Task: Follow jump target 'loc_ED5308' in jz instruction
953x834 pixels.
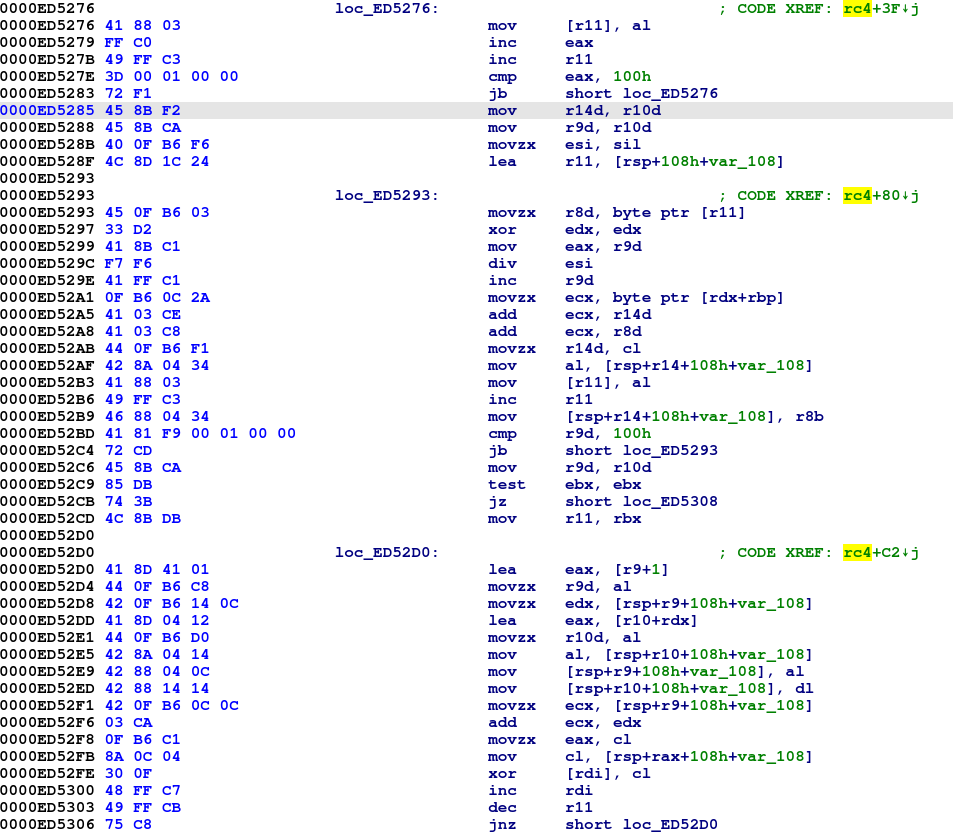Action: [x=670, y=501]
